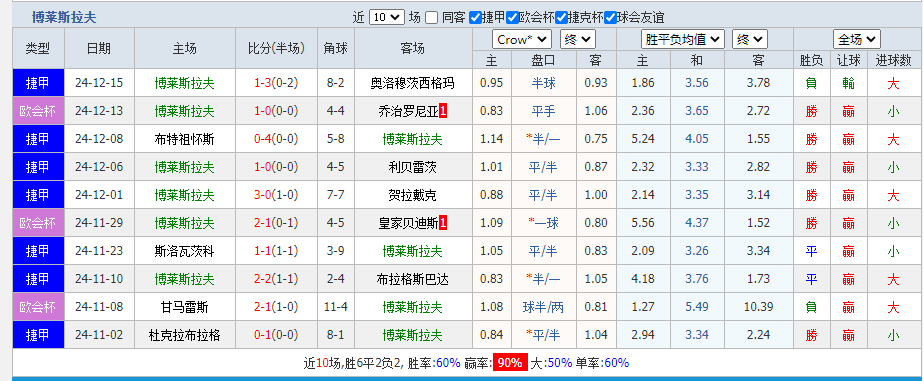Viewport: 923px width, 381px height.
Task: Open the 胜平负均值 dropdown
Action: pos(682,39)
